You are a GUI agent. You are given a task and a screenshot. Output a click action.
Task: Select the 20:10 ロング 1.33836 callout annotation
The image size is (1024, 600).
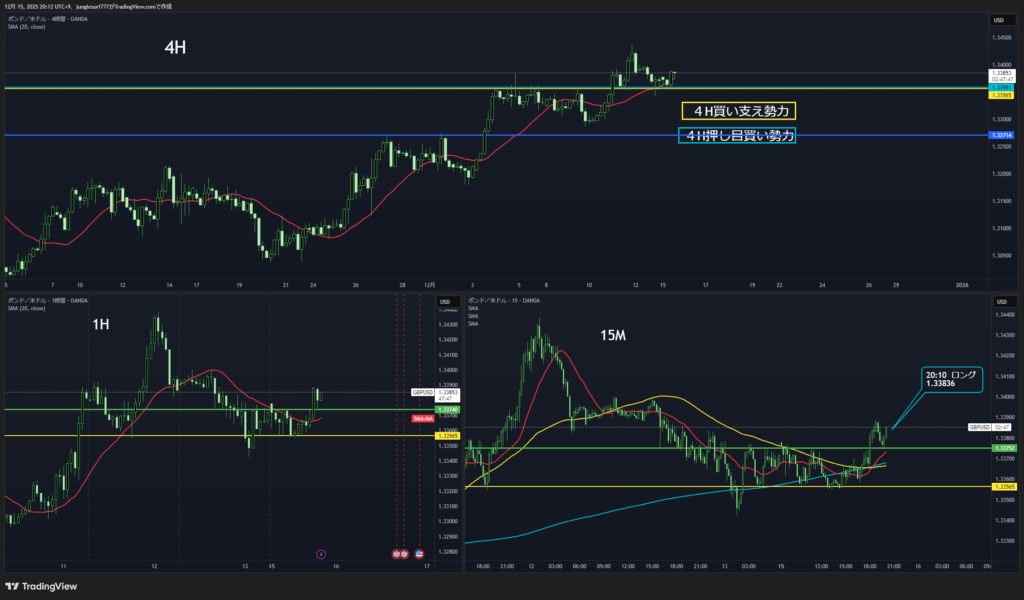coord(949,377)
